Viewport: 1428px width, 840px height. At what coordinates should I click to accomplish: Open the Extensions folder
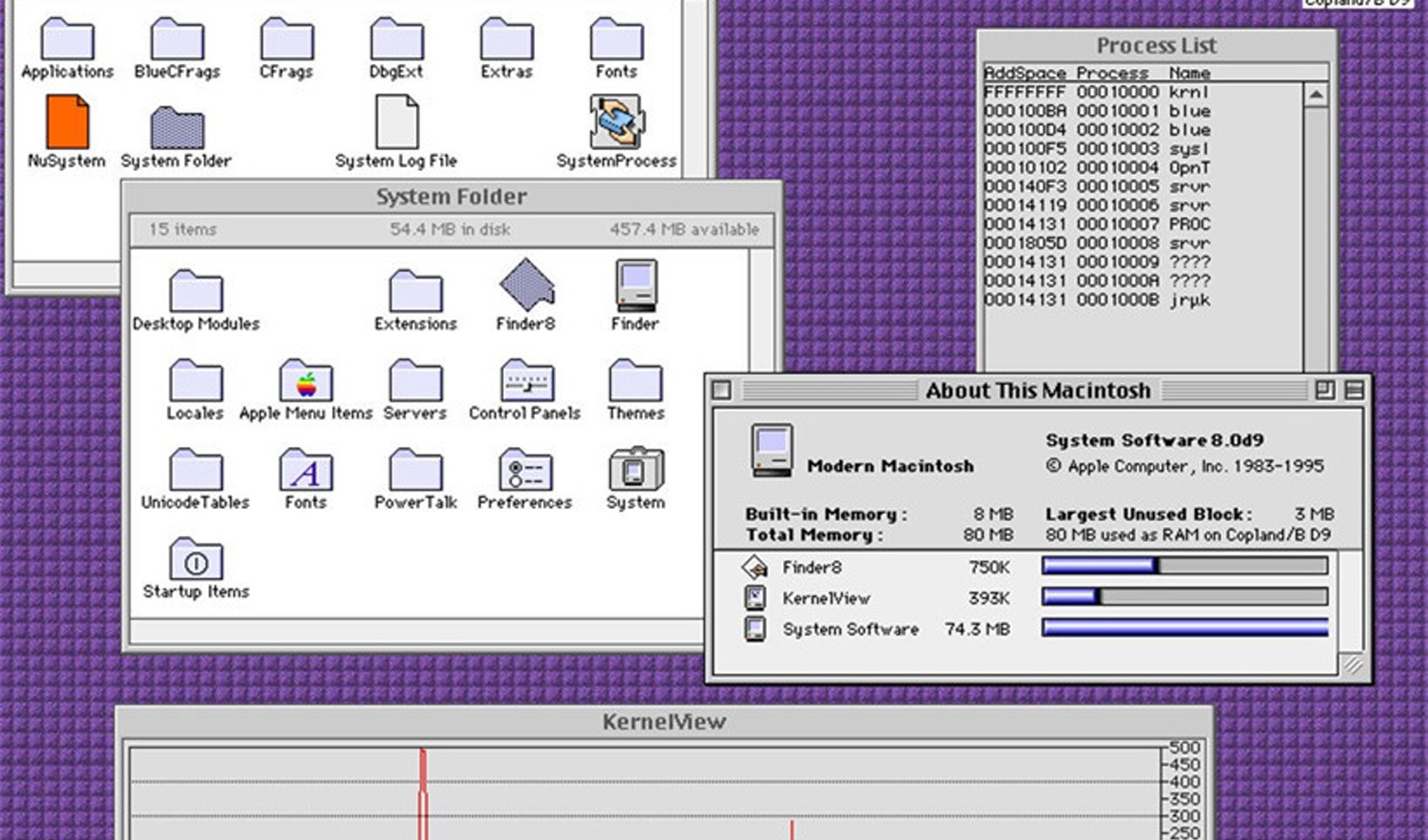point(416,291)
